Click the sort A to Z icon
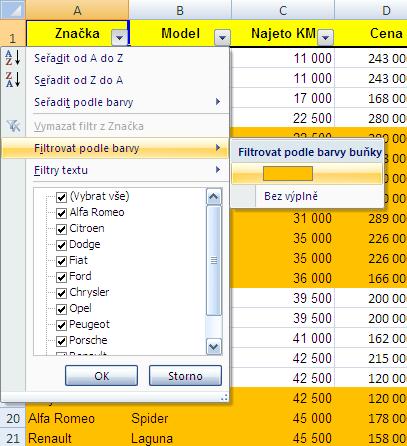Viewport: 407px width, 446px height. (13, 58)
